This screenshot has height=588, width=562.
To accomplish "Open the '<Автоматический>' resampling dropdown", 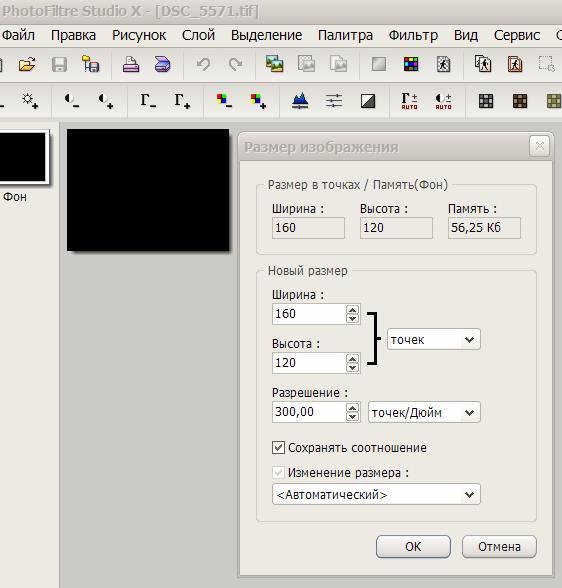I will [x=376, y=494].
